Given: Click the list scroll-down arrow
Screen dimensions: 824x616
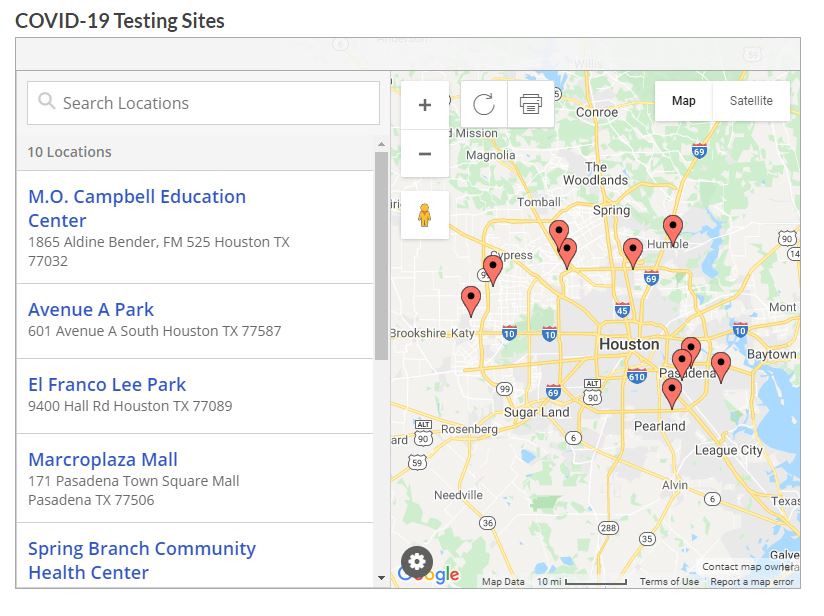Looking at the screenshot, I should coord(382,578).
